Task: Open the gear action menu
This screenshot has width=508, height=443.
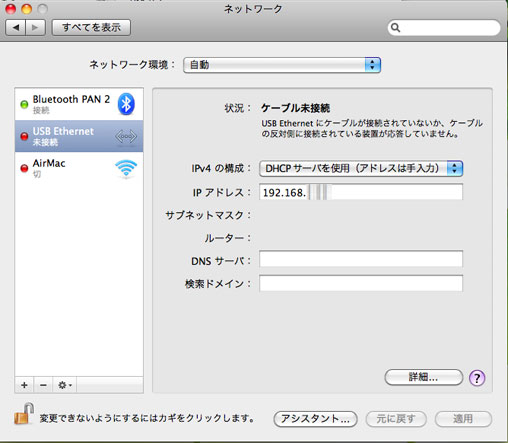Action: pyautogui.click(x=65, y=385)
